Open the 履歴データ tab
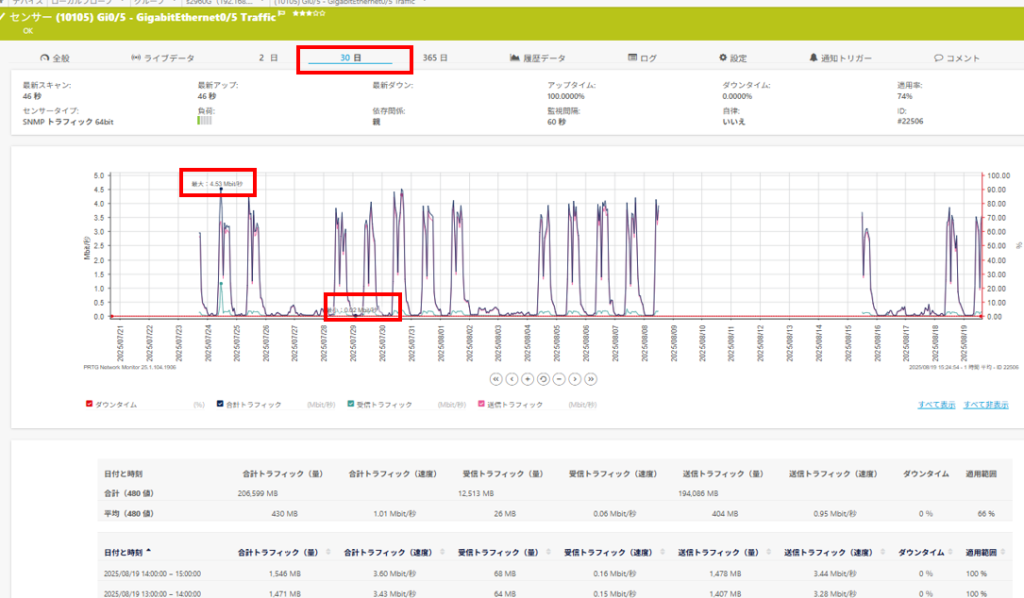 point(537,58)
